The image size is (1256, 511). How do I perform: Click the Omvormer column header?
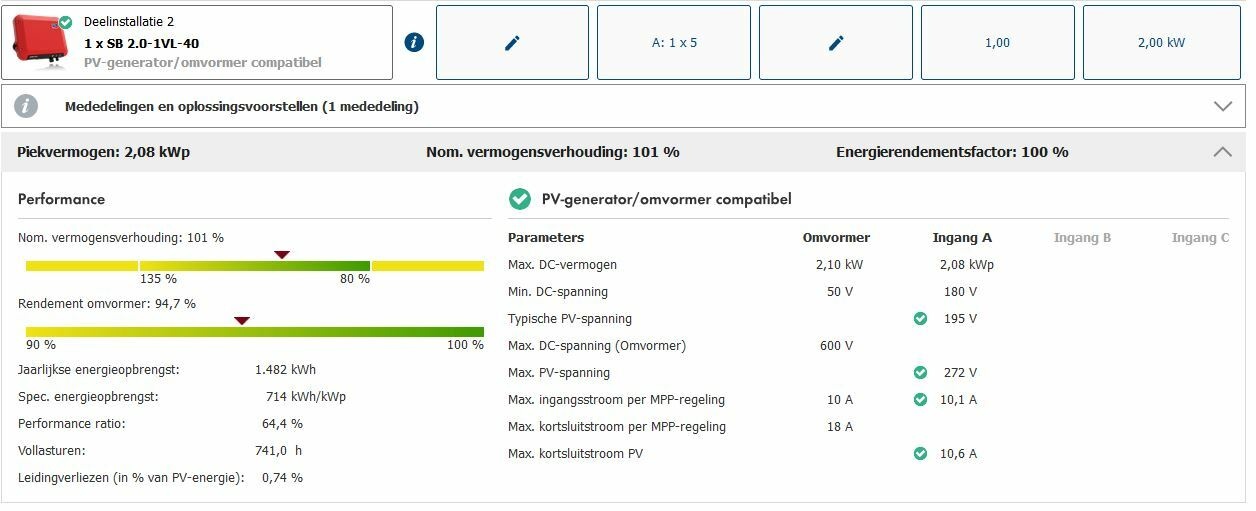(836, 238)
